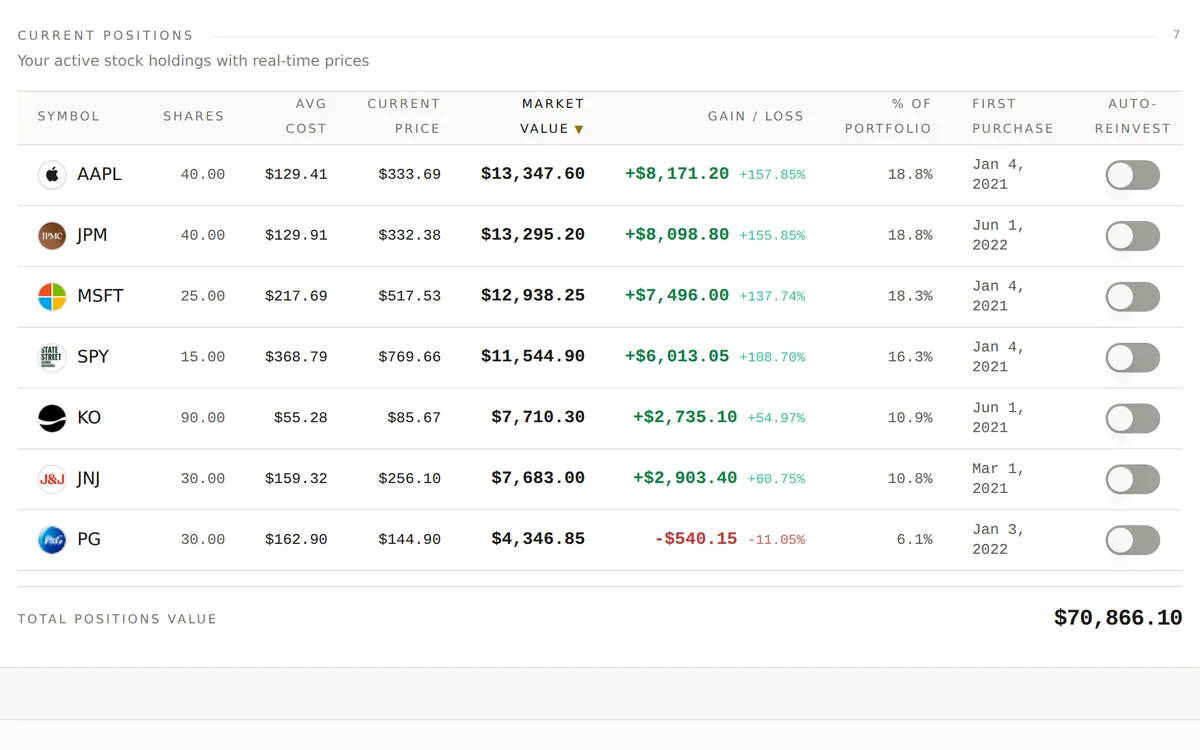Click JNJ gain +$2,903.40
Viewport: 1200px width, 750px height.
click(685, 479)
